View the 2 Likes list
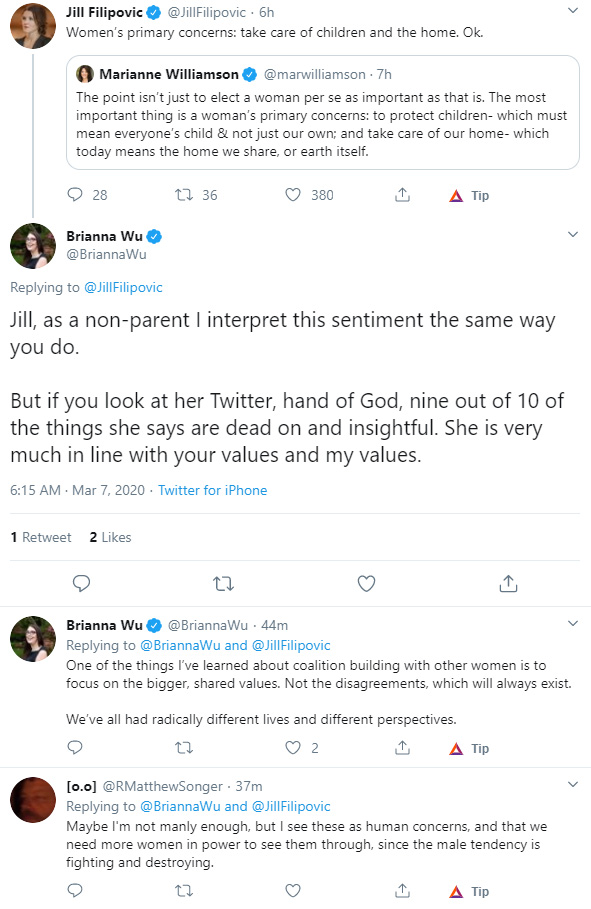This screenshot has width=591, height=909. [110, 537]
